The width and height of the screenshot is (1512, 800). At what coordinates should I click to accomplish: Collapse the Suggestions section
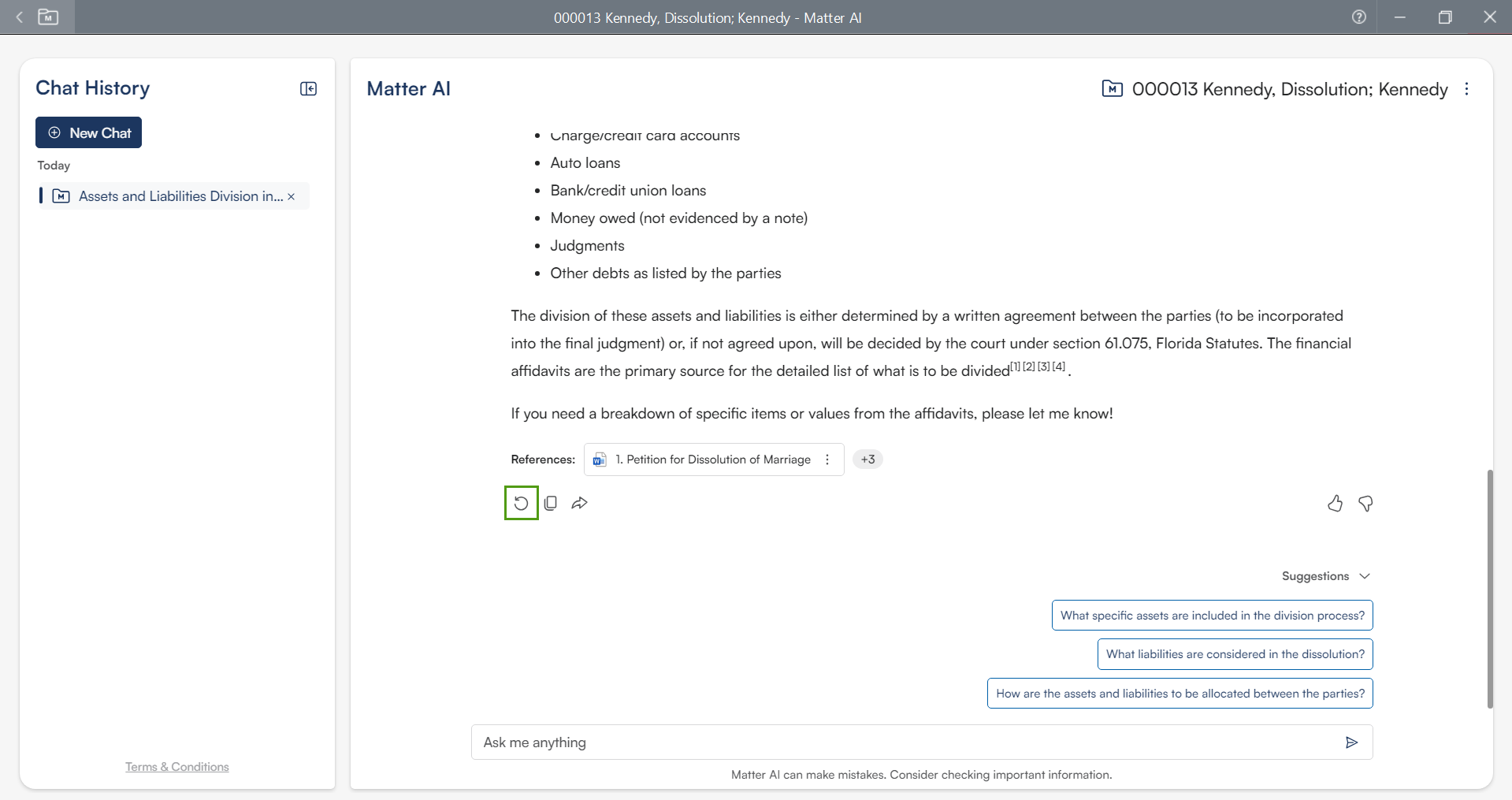(1365, 576)
